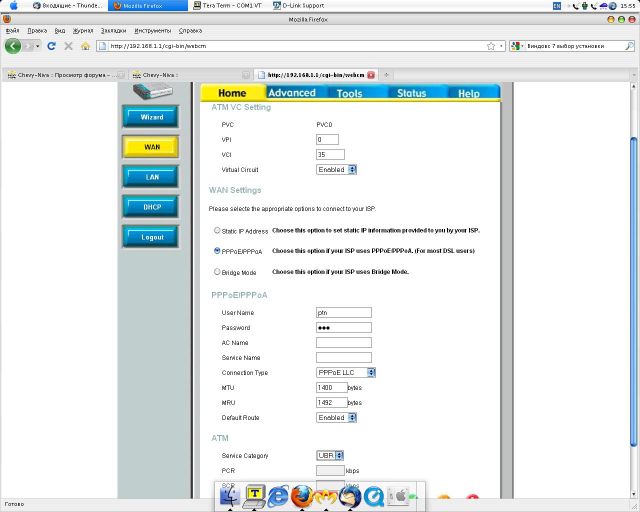Select the Static IP Address radio option
The image size is (640, 512).
click(x=216, y=231)
